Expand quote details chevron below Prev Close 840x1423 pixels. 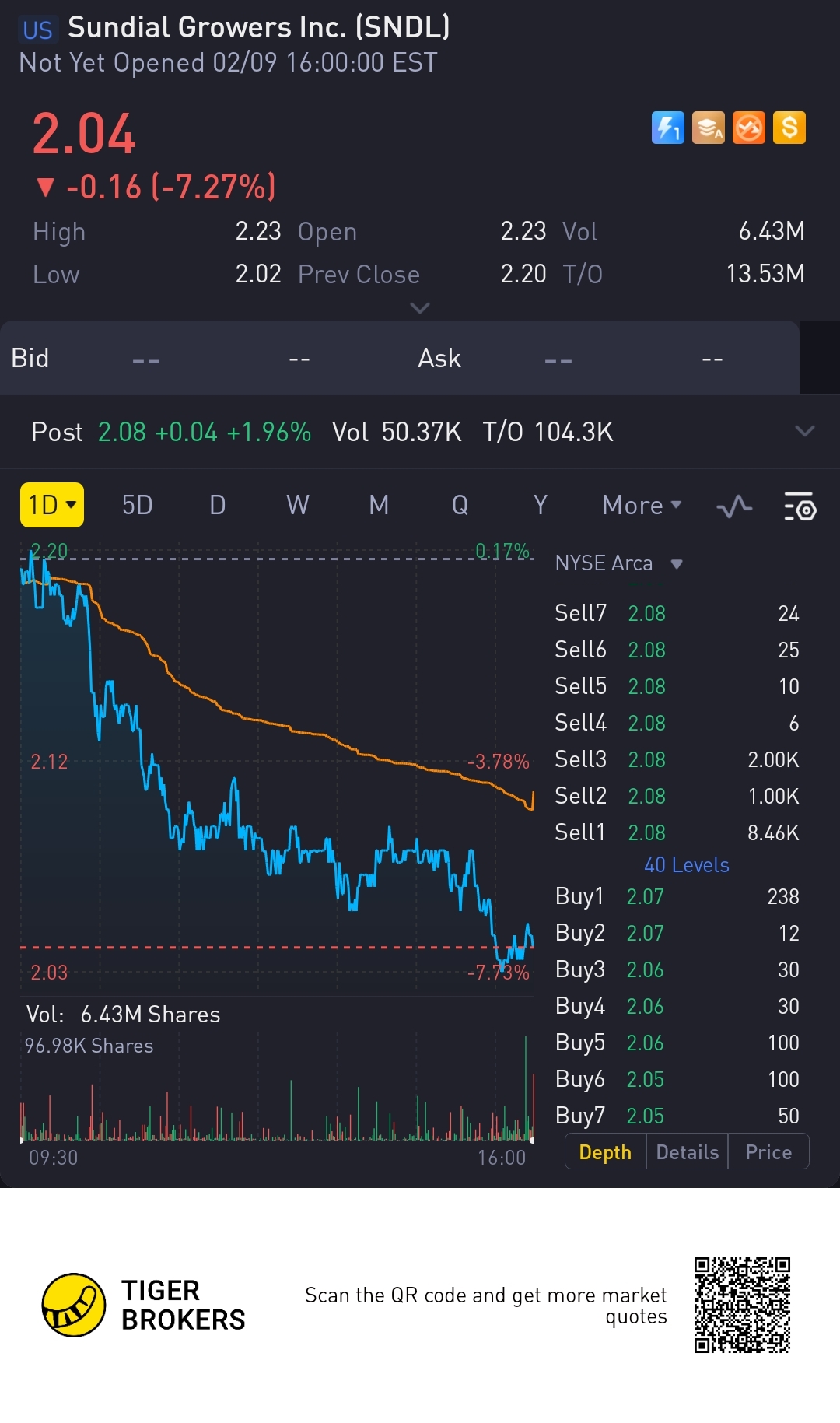[x=420, y=308]
